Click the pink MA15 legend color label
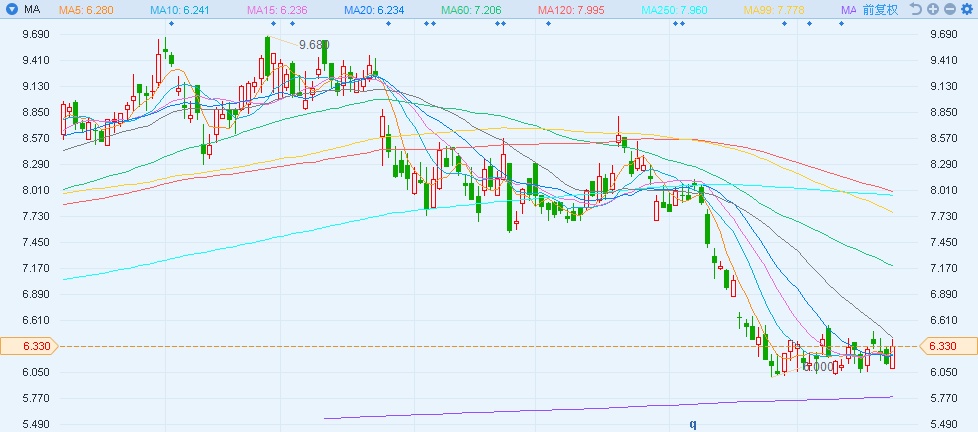Image resolution: width=978 pixels, height=432 pixels. [x=277, y=9]
